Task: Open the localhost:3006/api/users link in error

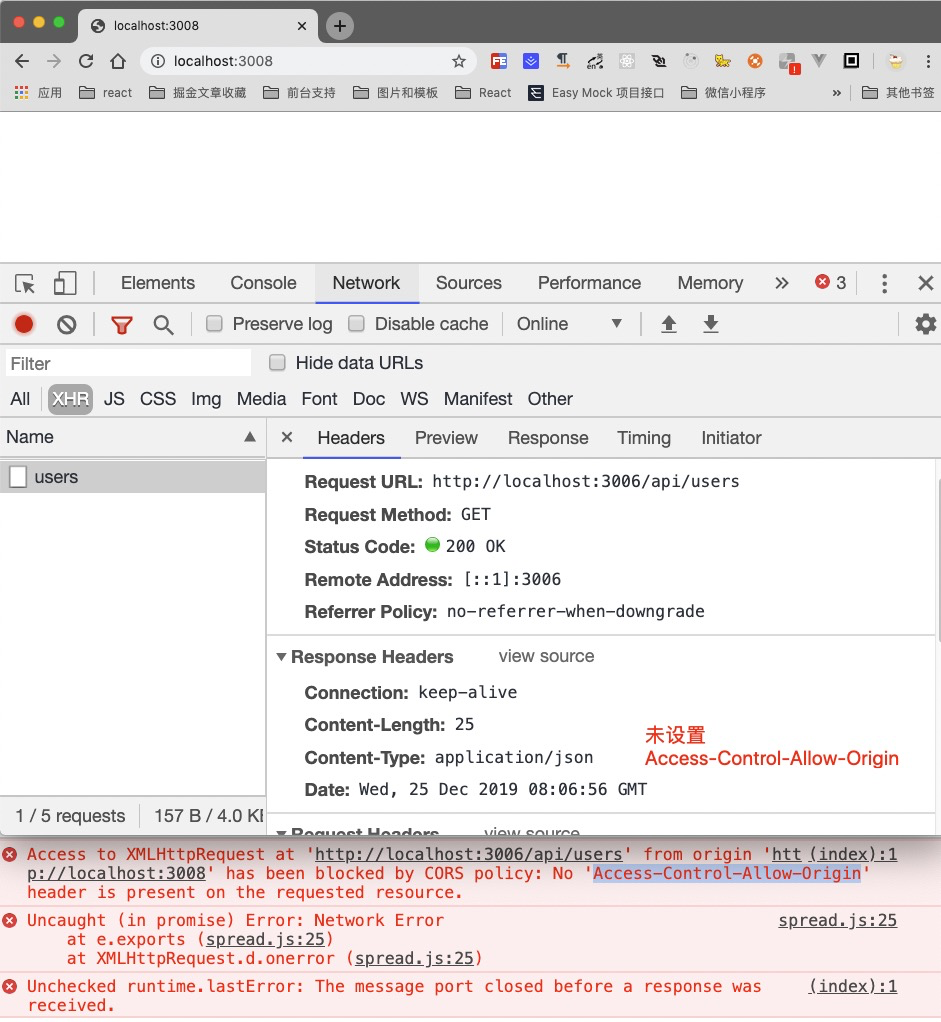Action: click(x=469, y=854)
